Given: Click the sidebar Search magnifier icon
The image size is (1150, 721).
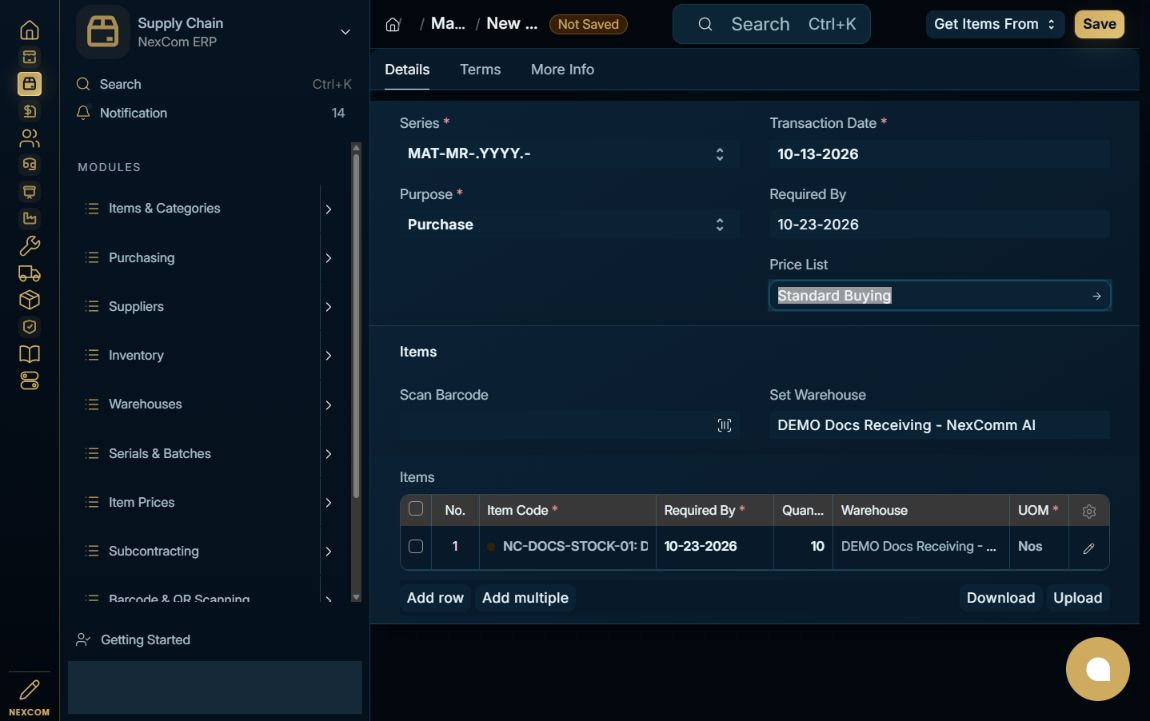Looking at the screenshot, I should 84,84.
